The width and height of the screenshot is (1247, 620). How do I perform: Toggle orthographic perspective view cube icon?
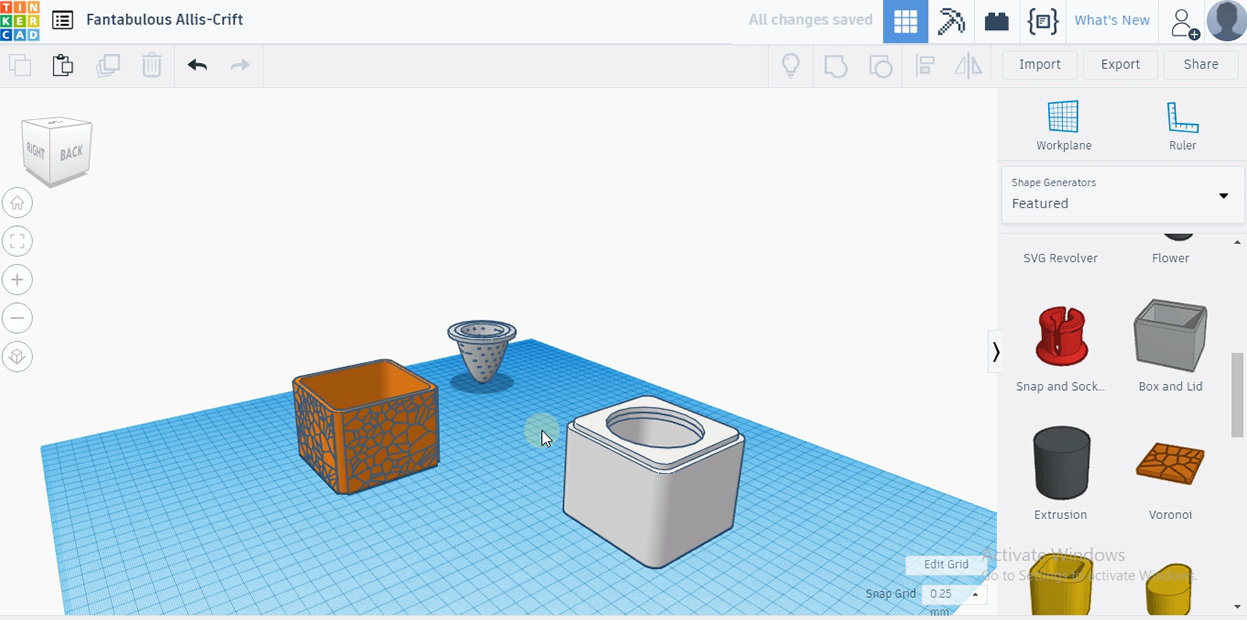17,356
